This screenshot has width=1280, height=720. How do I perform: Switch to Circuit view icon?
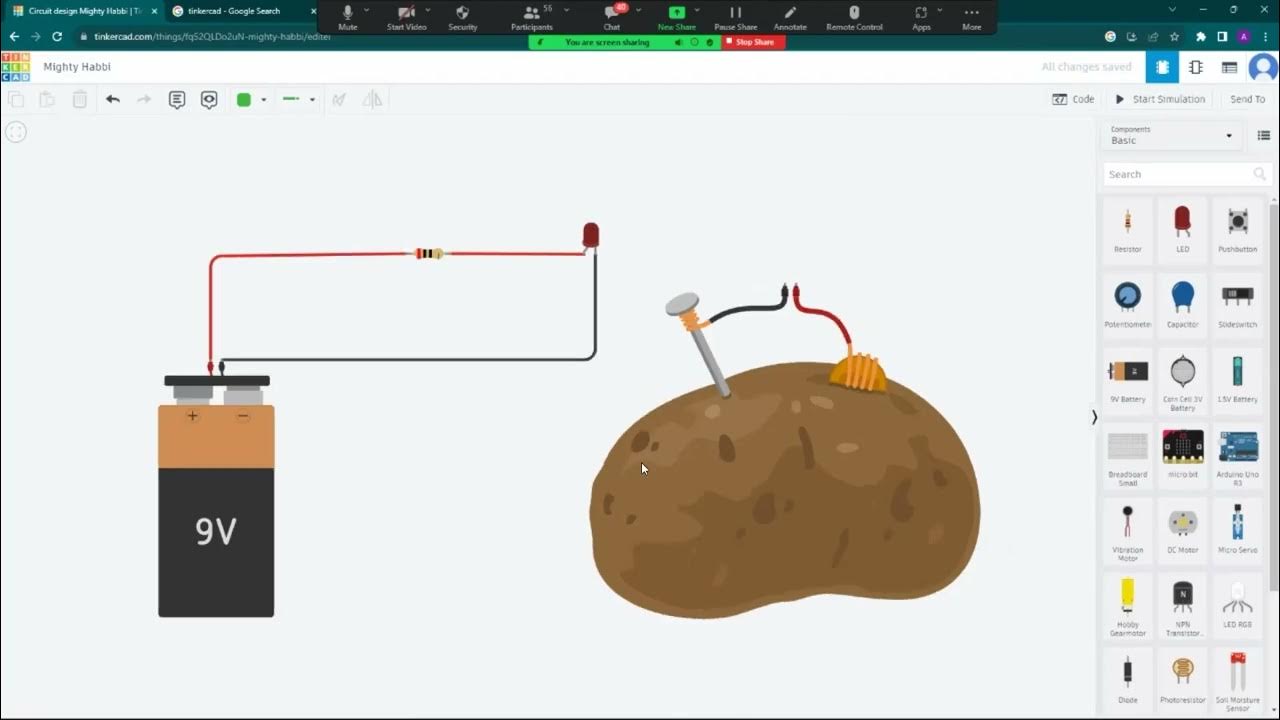(x=1162, y=67)
